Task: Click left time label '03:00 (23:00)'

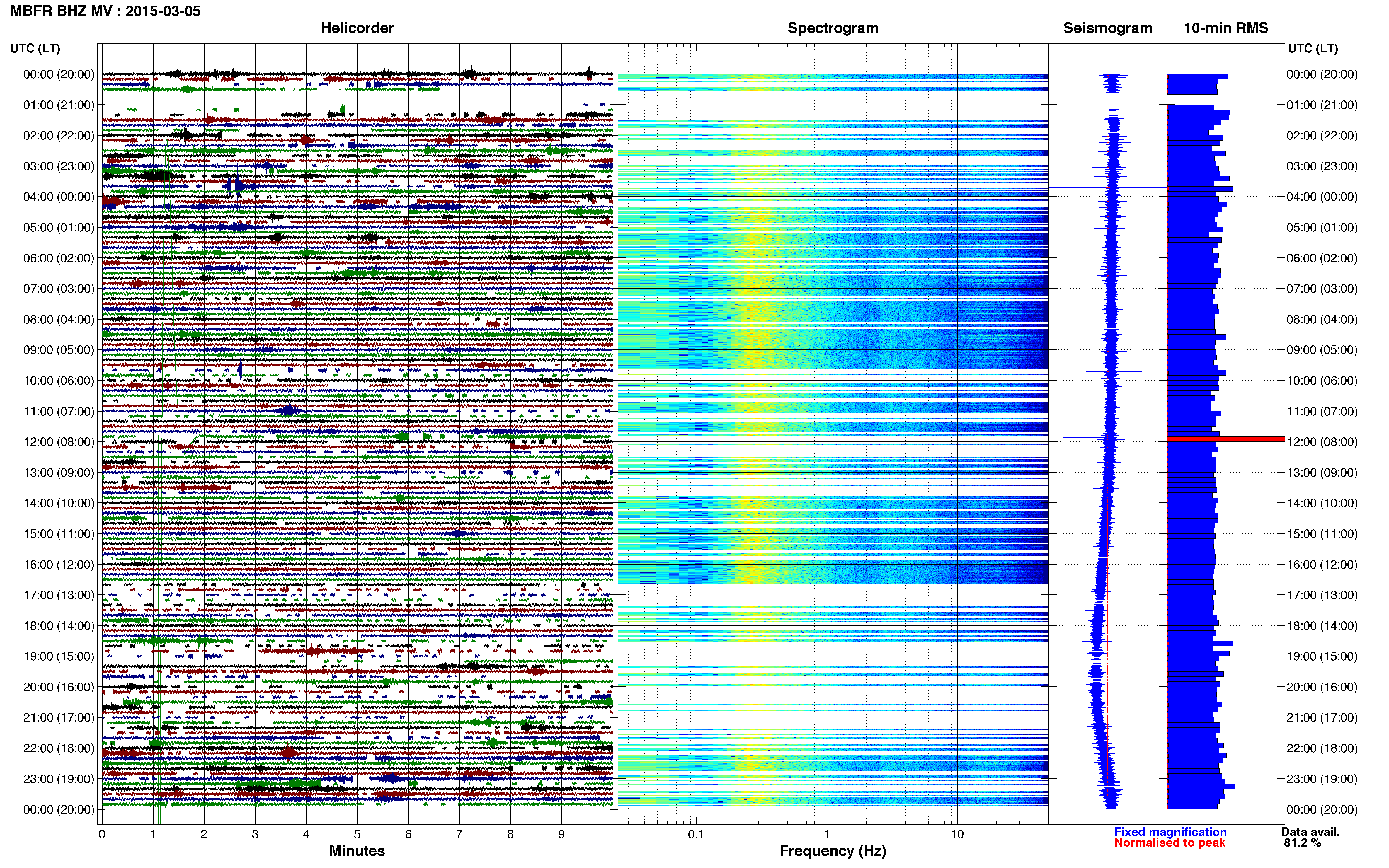Action: point(59,166)
